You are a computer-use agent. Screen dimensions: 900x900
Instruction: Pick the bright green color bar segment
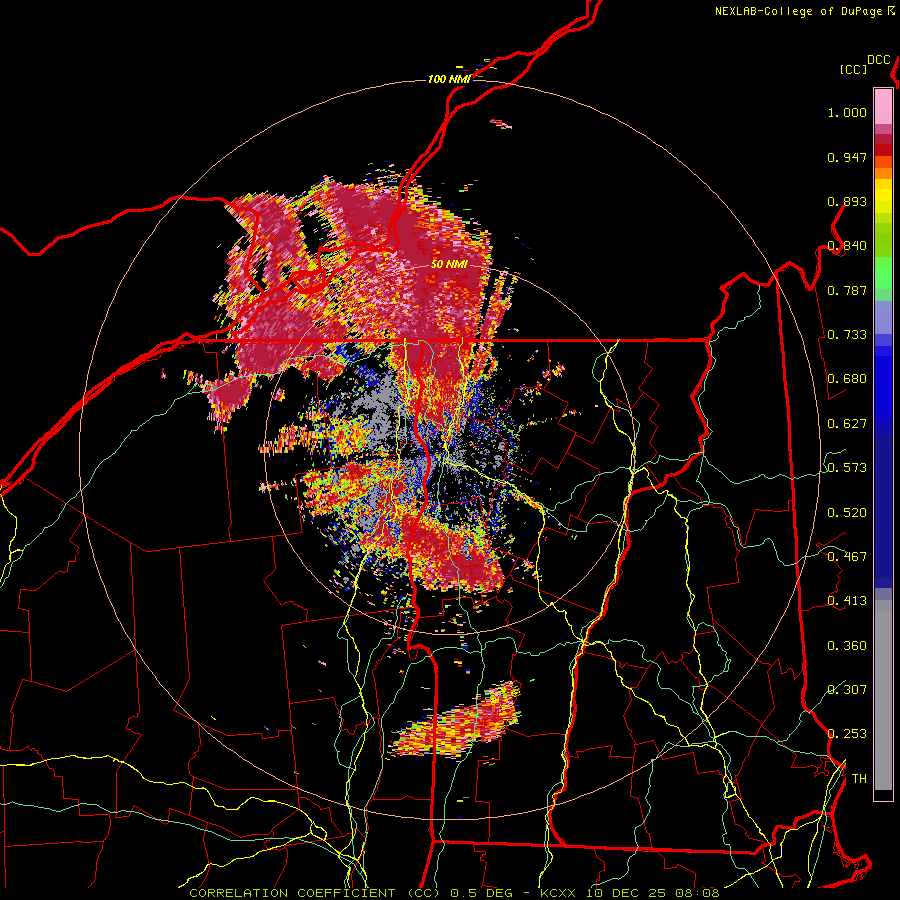(883, 273)
